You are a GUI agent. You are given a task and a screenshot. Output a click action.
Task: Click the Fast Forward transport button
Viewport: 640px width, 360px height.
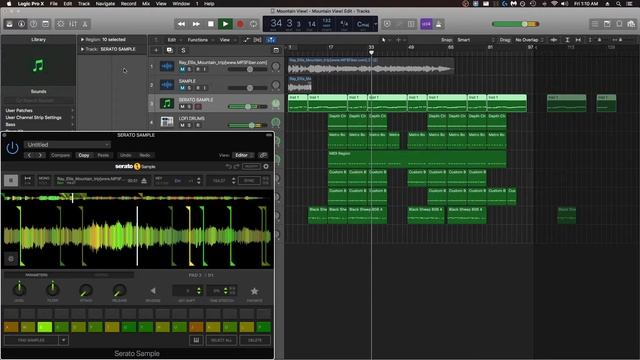pos(196,24)
